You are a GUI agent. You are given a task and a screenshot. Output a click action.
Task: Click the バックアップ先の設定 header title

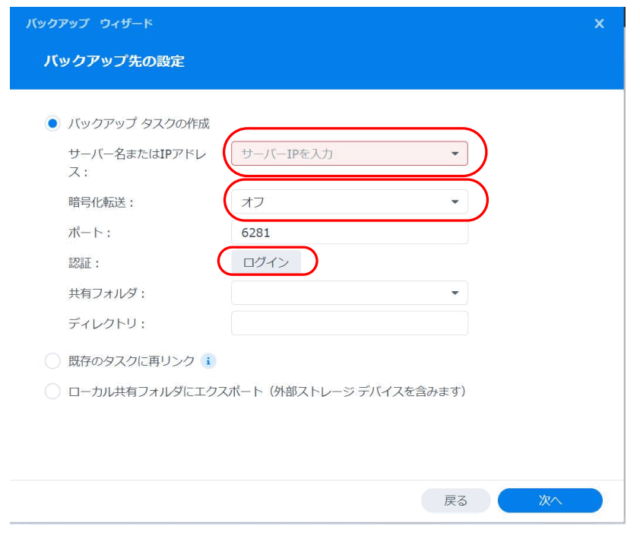113,62
